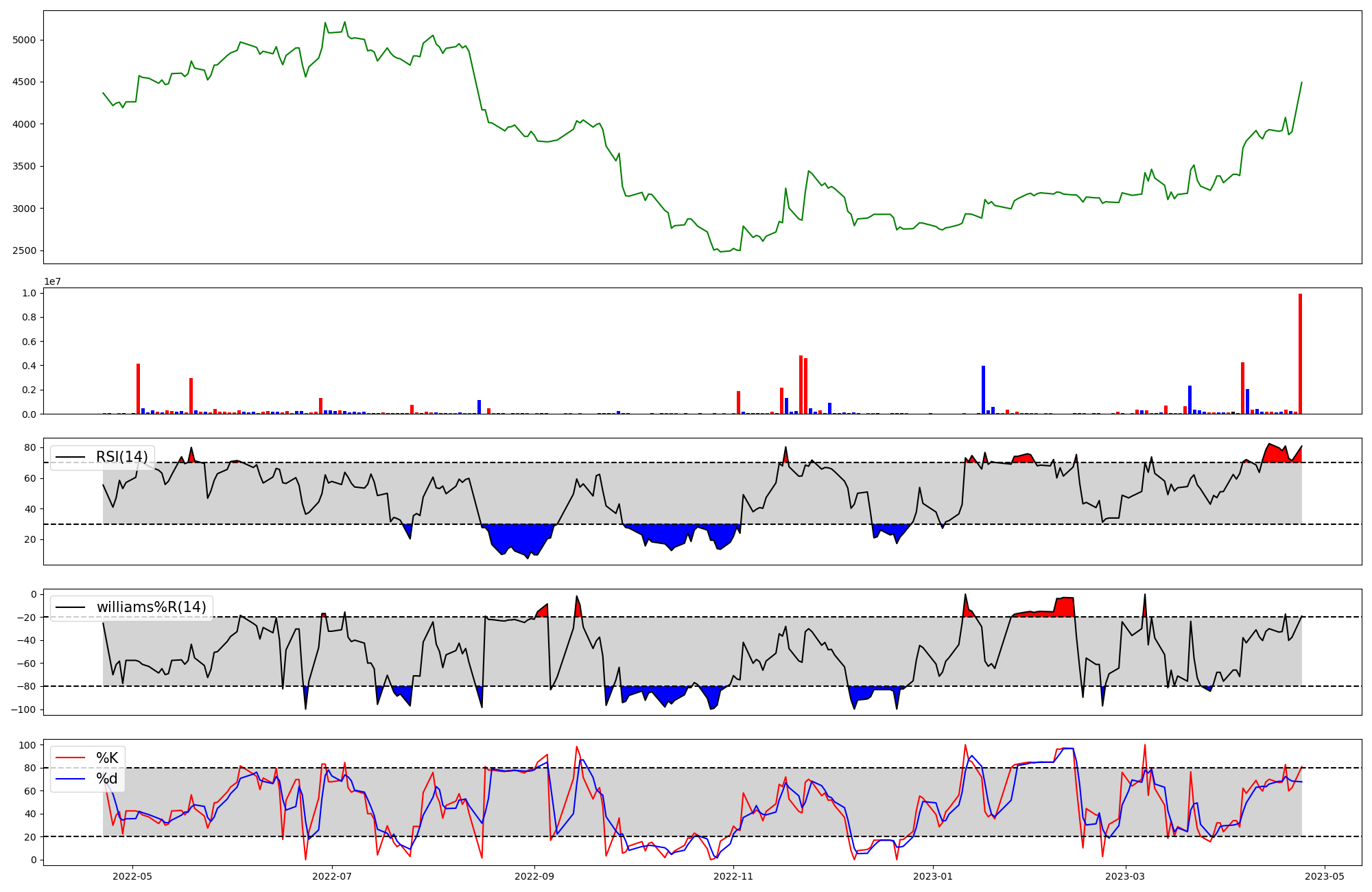
Task: Click the tallest red volume bar
Action: [1300, 354]
